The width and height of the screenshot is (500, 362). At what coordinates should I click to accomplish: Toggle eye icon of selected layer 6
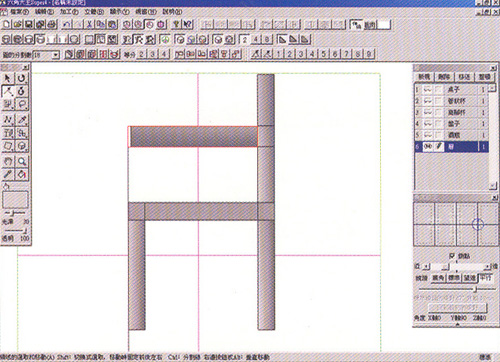click(x=428, y=147)
